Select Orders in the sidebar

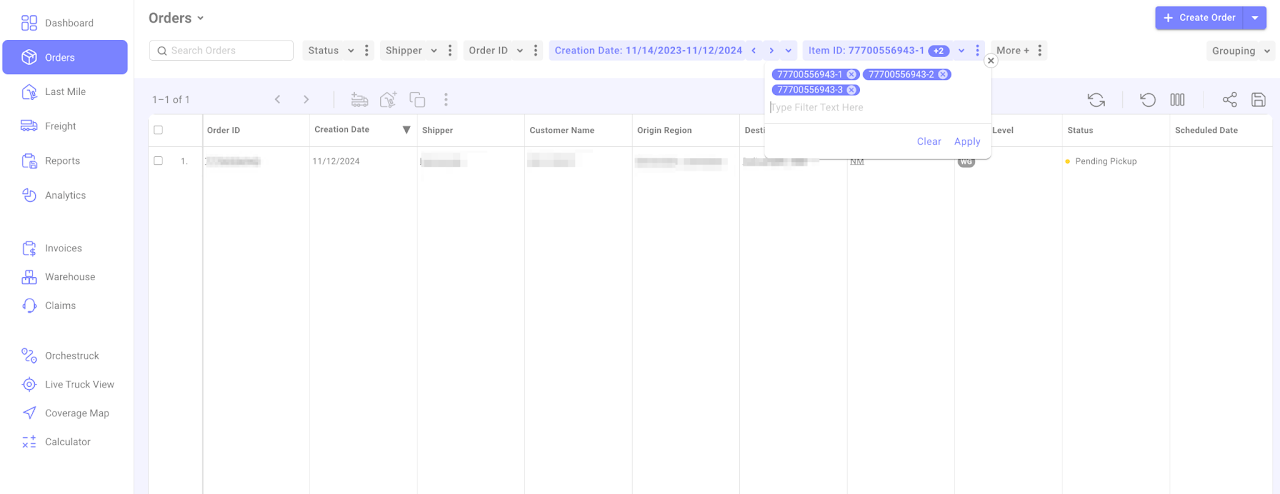coord(65,57)
